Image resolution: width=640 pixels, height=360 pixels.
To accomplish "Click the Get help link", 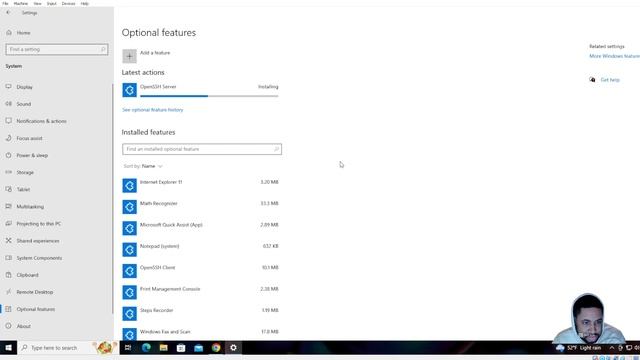I will click(x=610, y=80).
